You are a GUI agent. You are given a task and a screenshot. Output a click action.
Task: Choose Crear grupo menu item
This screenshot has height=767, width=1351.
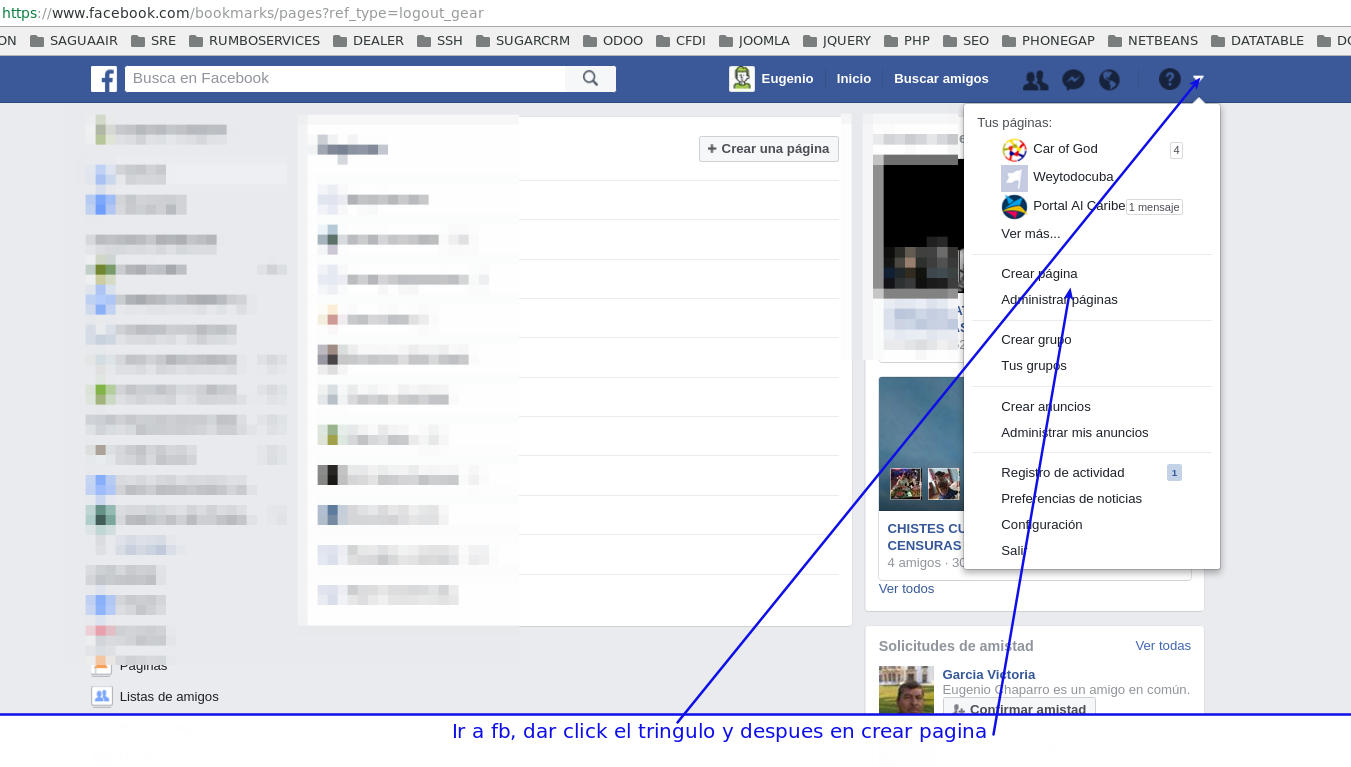(x=1036, y=340)
